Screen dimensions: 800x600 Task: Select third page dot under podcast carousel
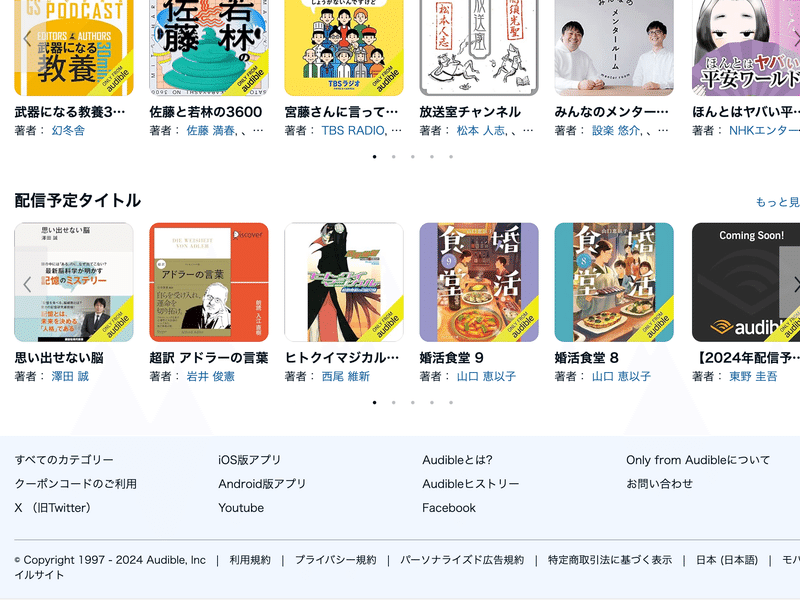coord(413,157)
